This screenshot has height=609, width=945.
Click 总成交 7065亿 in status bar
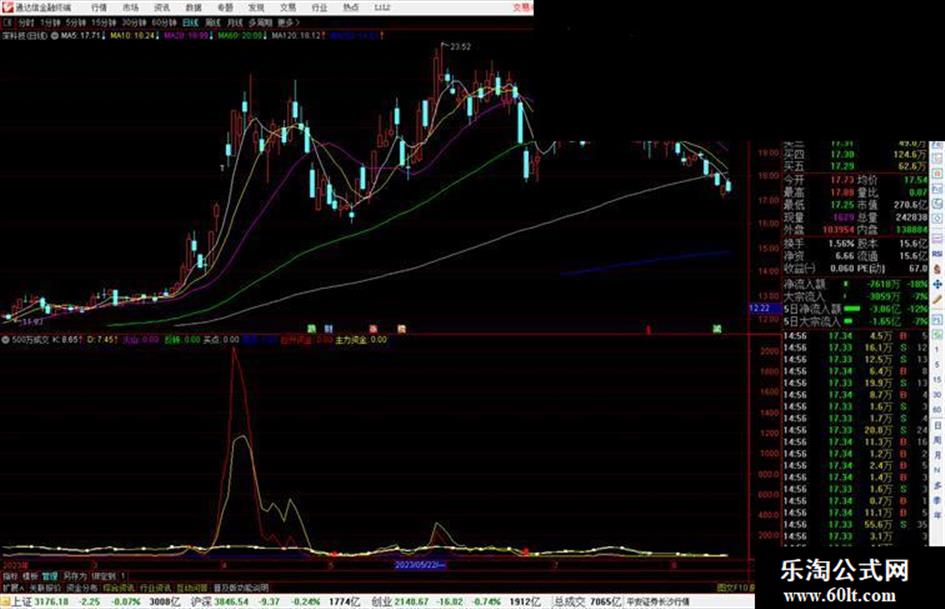pyautogui.click(x=587, y=601)
